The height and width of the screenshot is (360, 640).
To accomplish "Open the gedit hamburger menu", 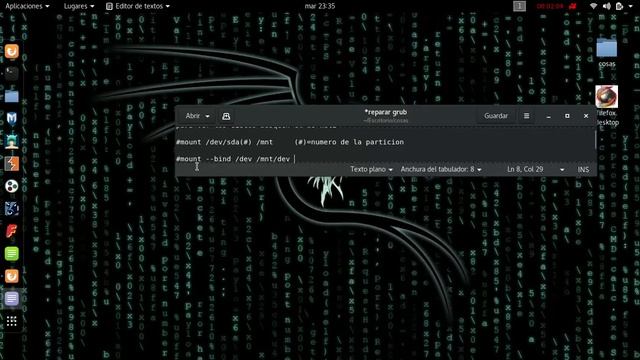I will [x=527, y=116].
